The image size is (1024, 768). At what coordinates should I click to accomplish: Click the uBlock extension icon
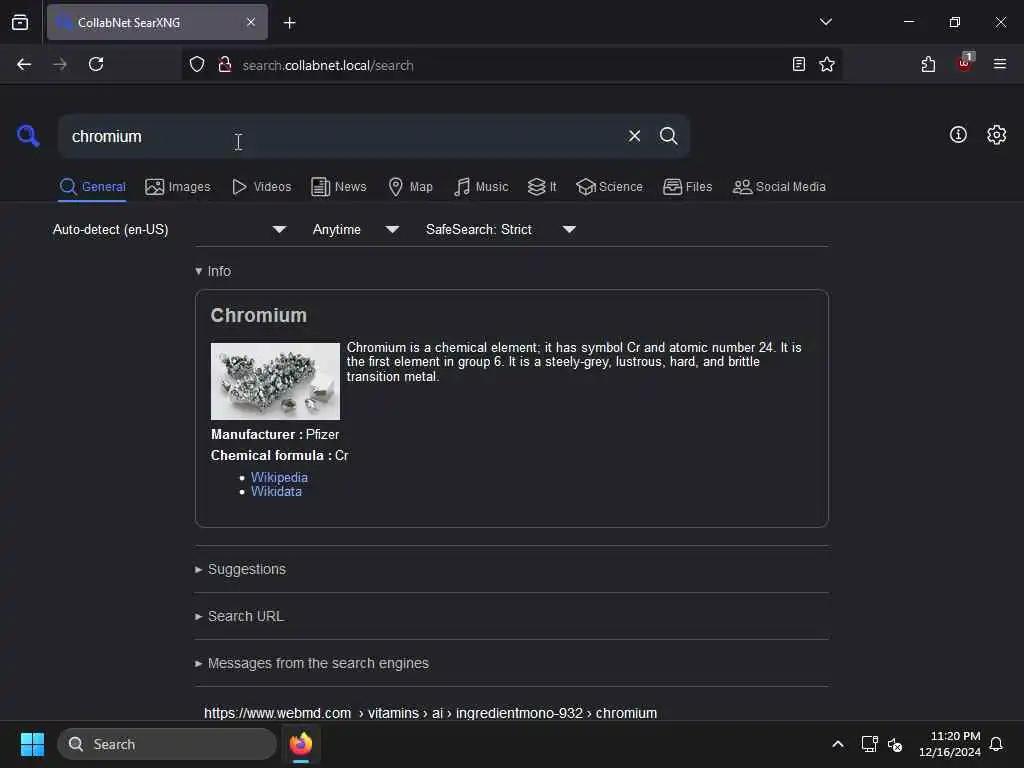pos(965,63)
